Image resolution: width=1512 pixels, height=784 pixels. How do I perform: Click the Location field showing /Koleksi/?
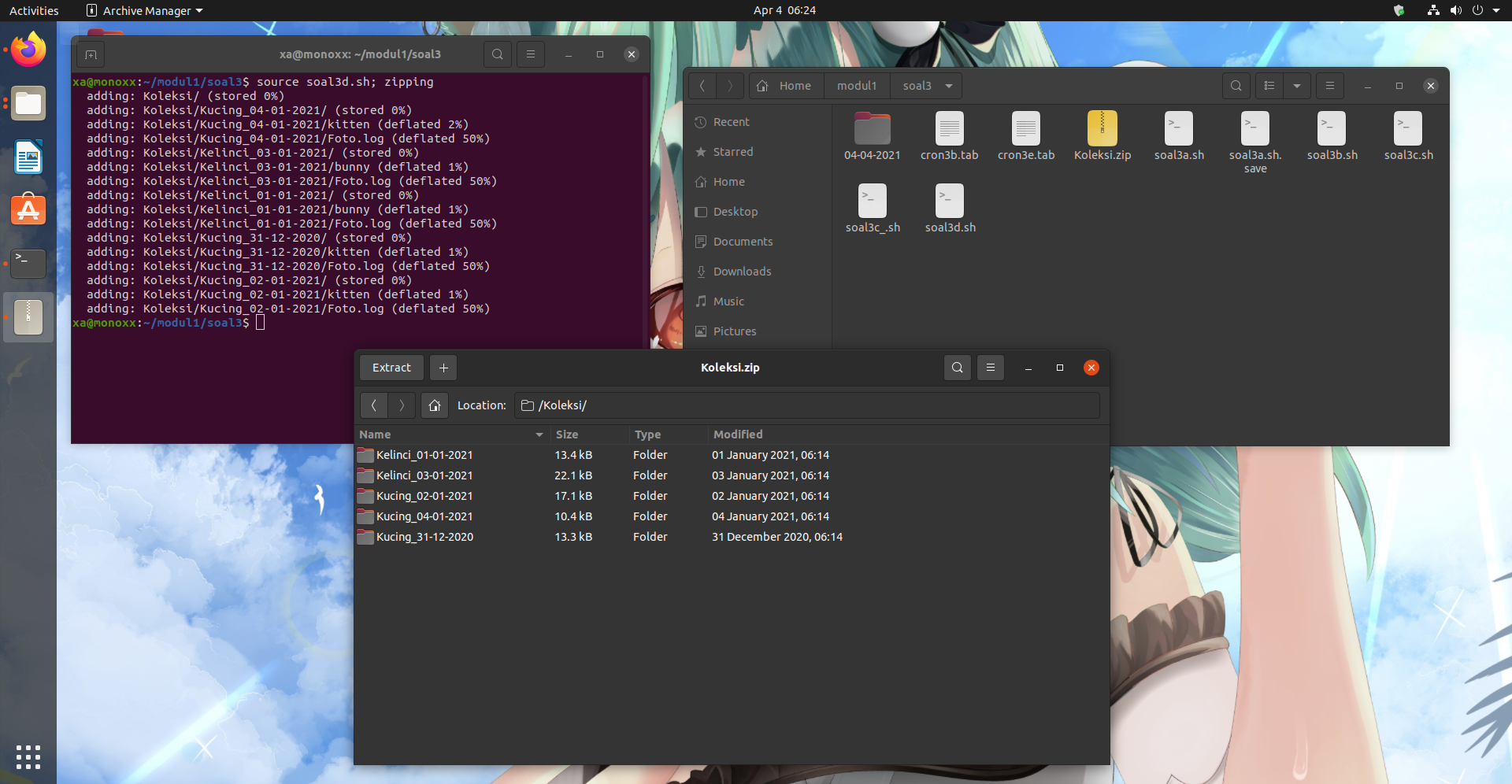807,405
